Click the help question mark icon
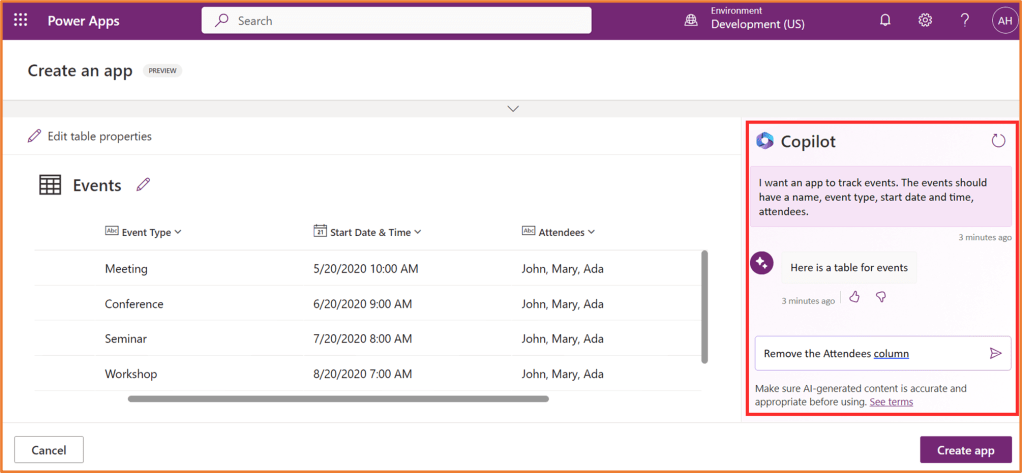The height and width of the screenshot is (473, 1022). pyautogui.click(x=964, y=20)
